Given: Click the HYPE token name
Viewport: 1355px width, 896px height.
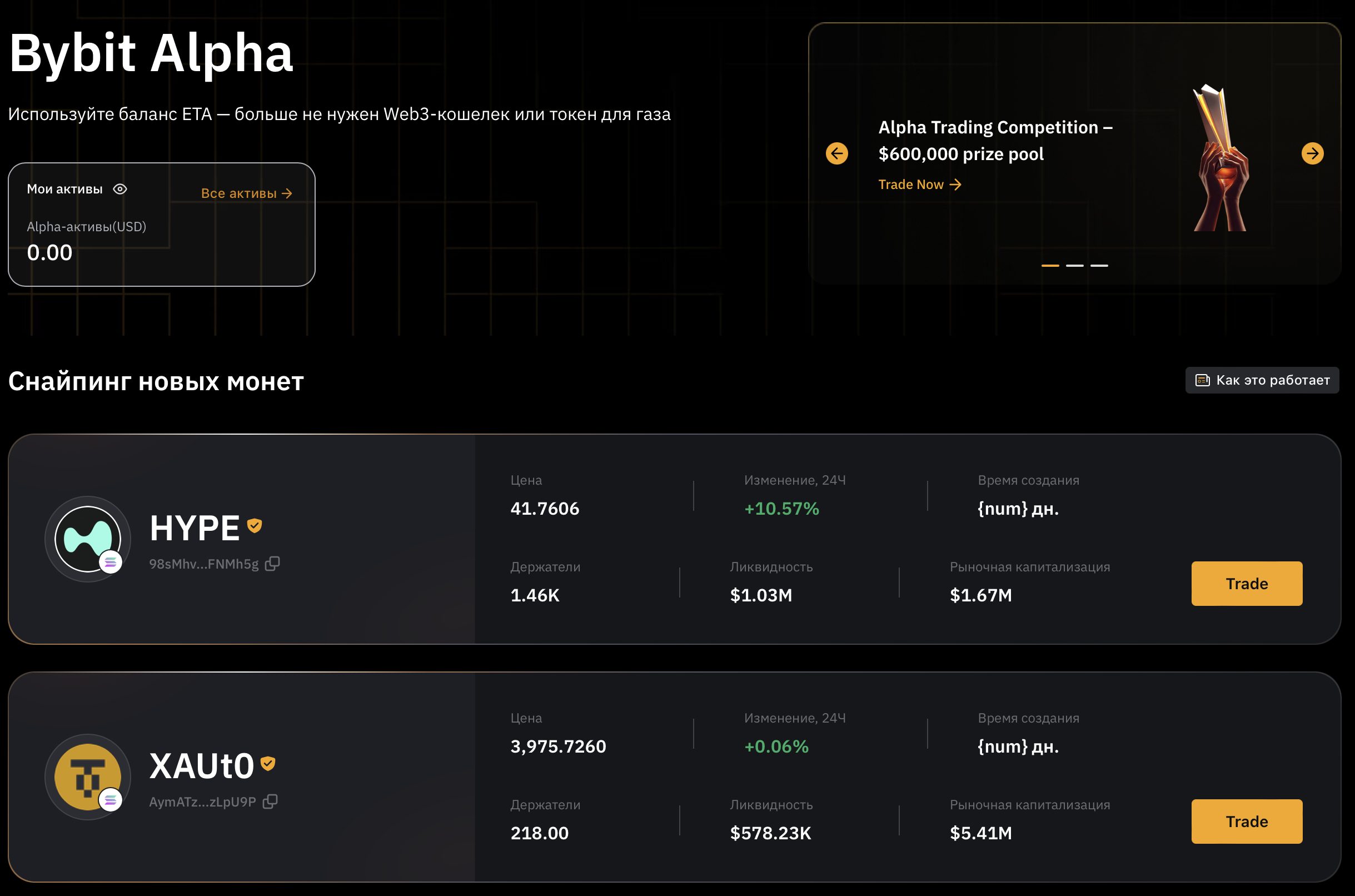Looking at the screenshot, I should (194, 527).
